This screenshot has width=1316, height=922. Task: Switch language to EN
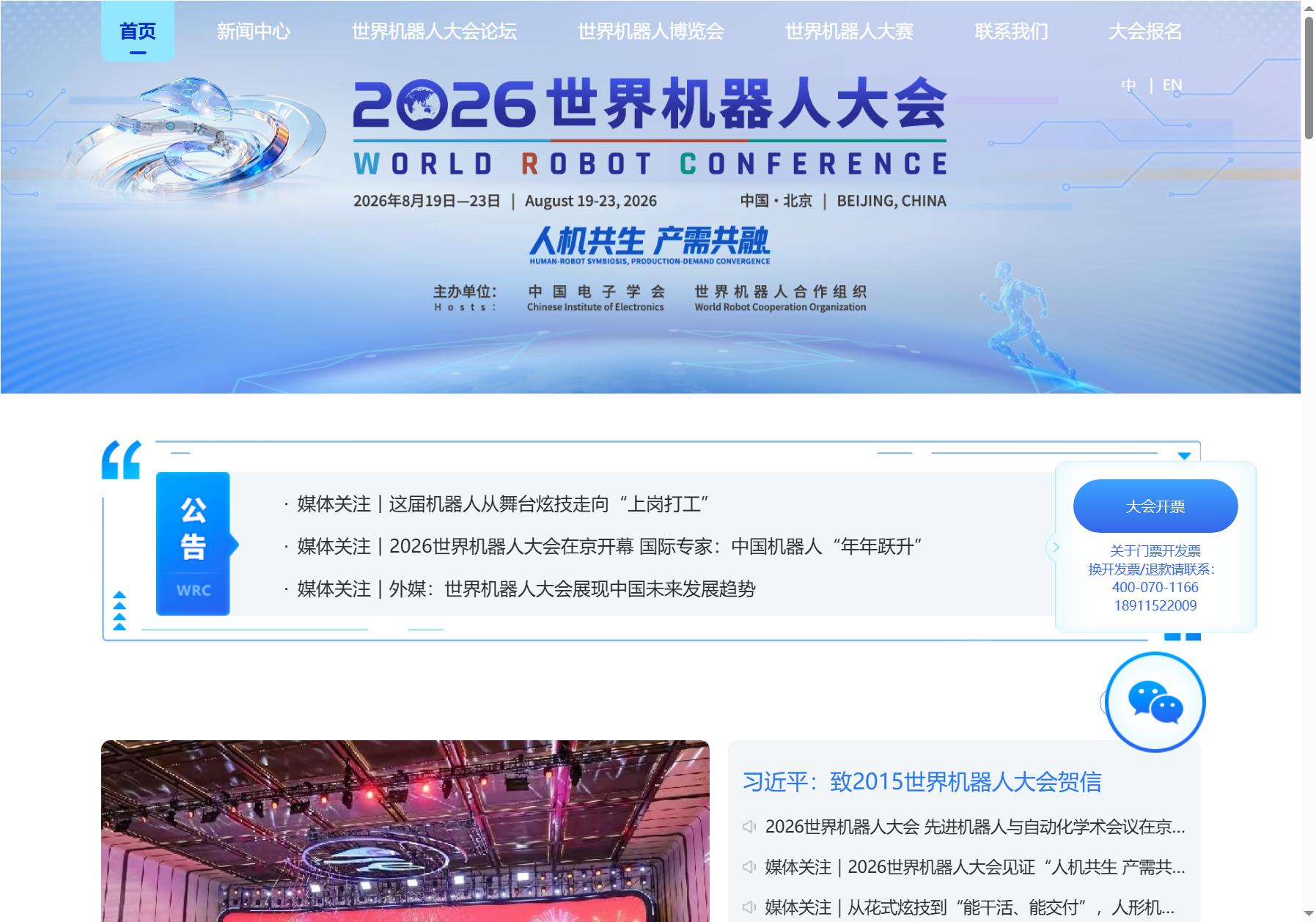[x=1172, y=85]
